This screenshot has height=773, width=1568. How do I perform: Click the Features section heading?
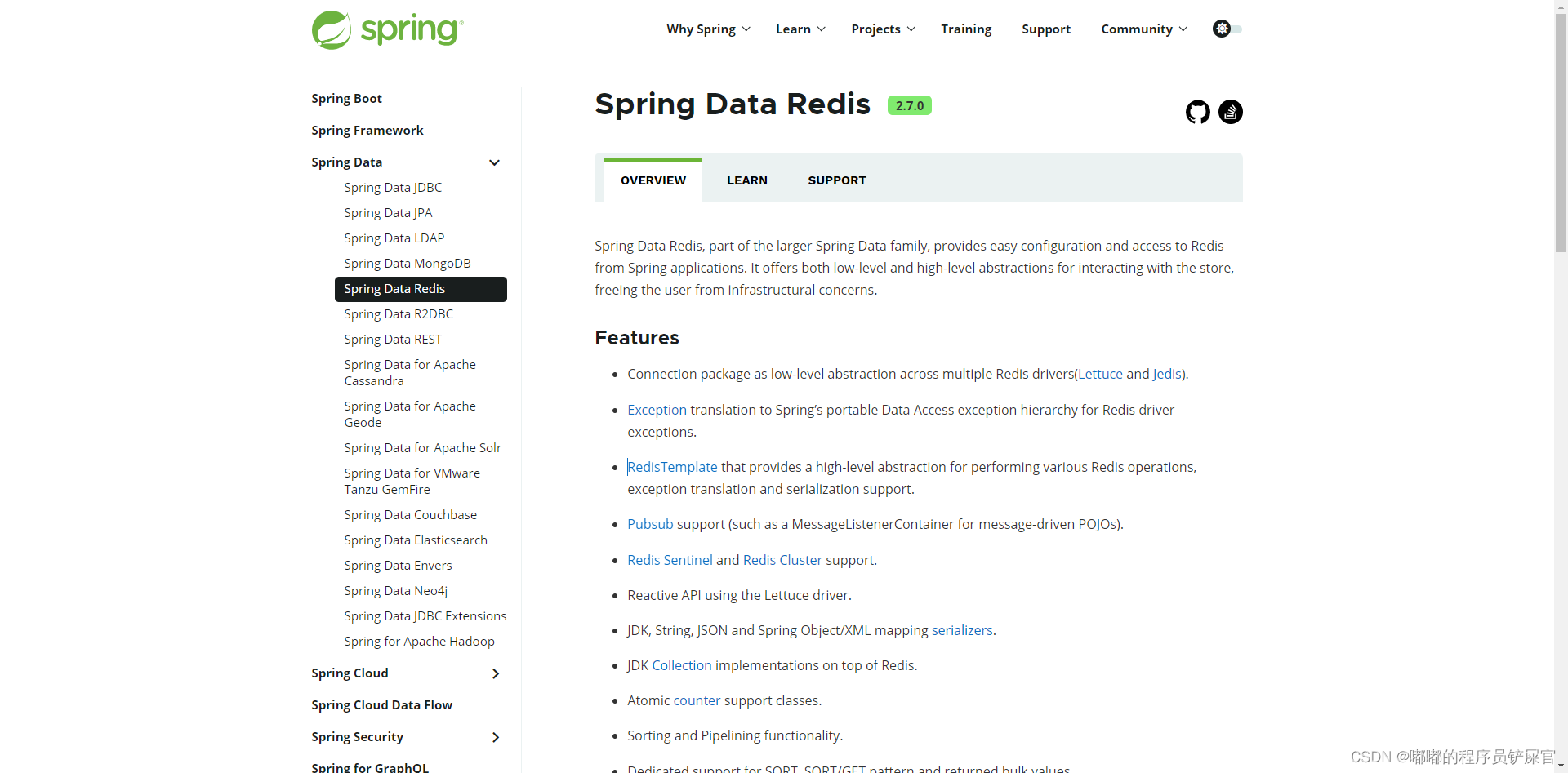(x=637, y=338)
